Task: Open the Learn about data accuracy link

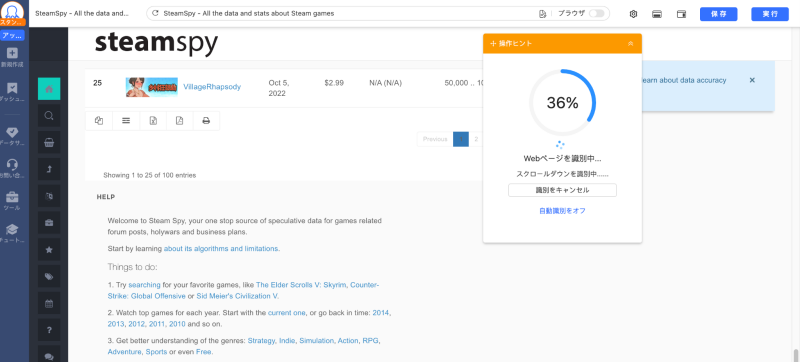Action: 684,80
